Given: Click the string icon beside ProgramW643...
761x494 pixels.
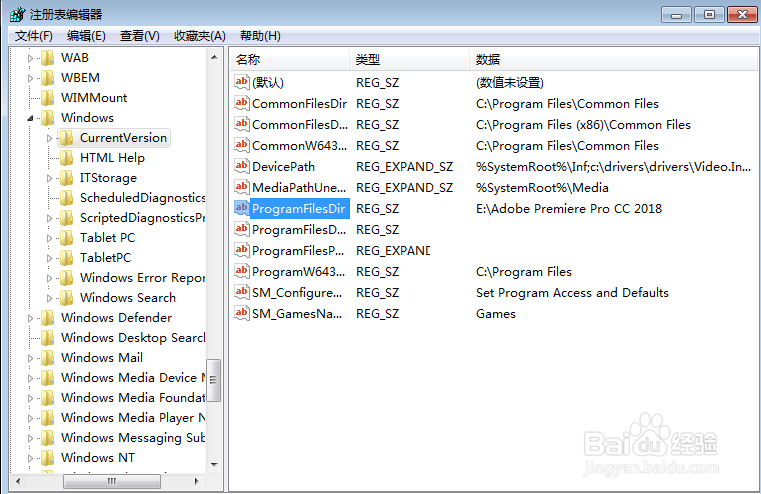Looking at the screenshot, I should (x=241, y=271).
